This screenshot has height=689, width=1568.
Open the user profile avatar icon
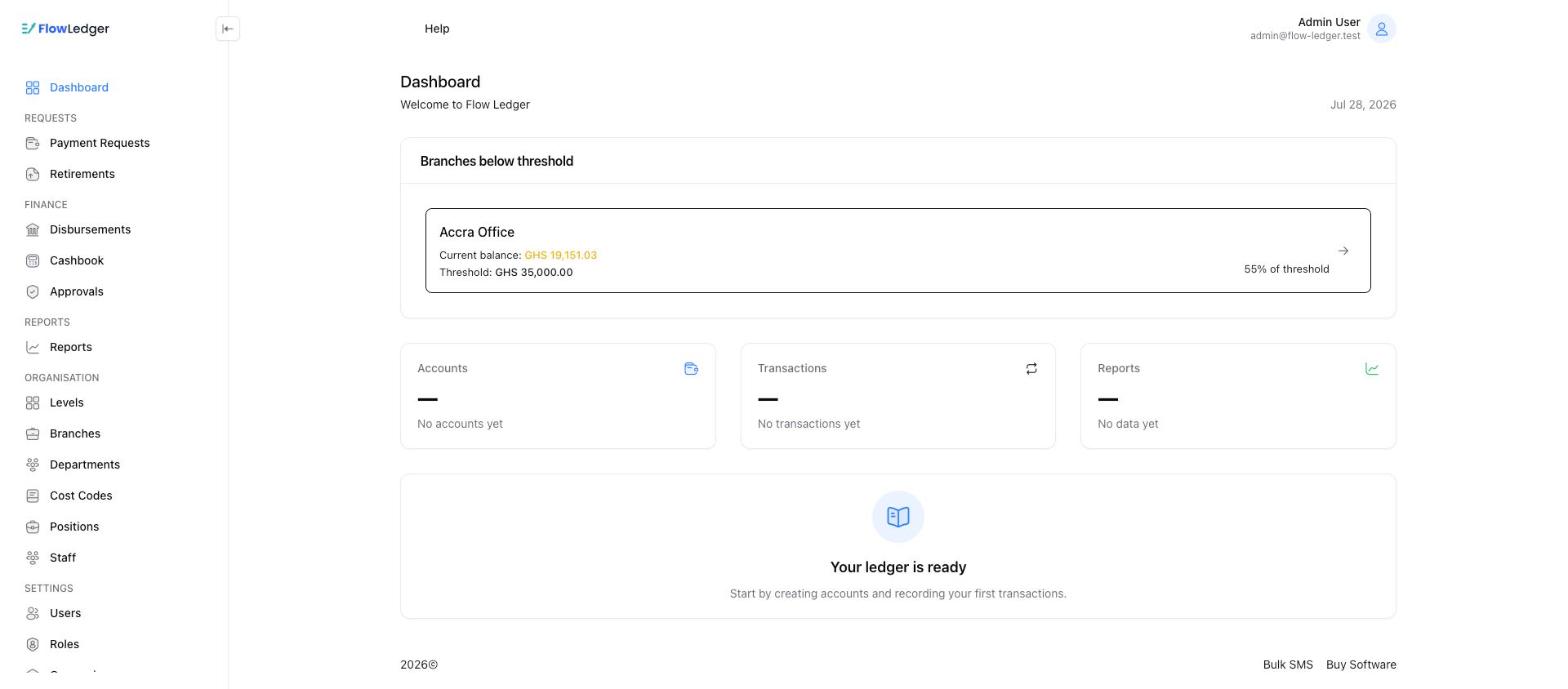click(1381, 29)
